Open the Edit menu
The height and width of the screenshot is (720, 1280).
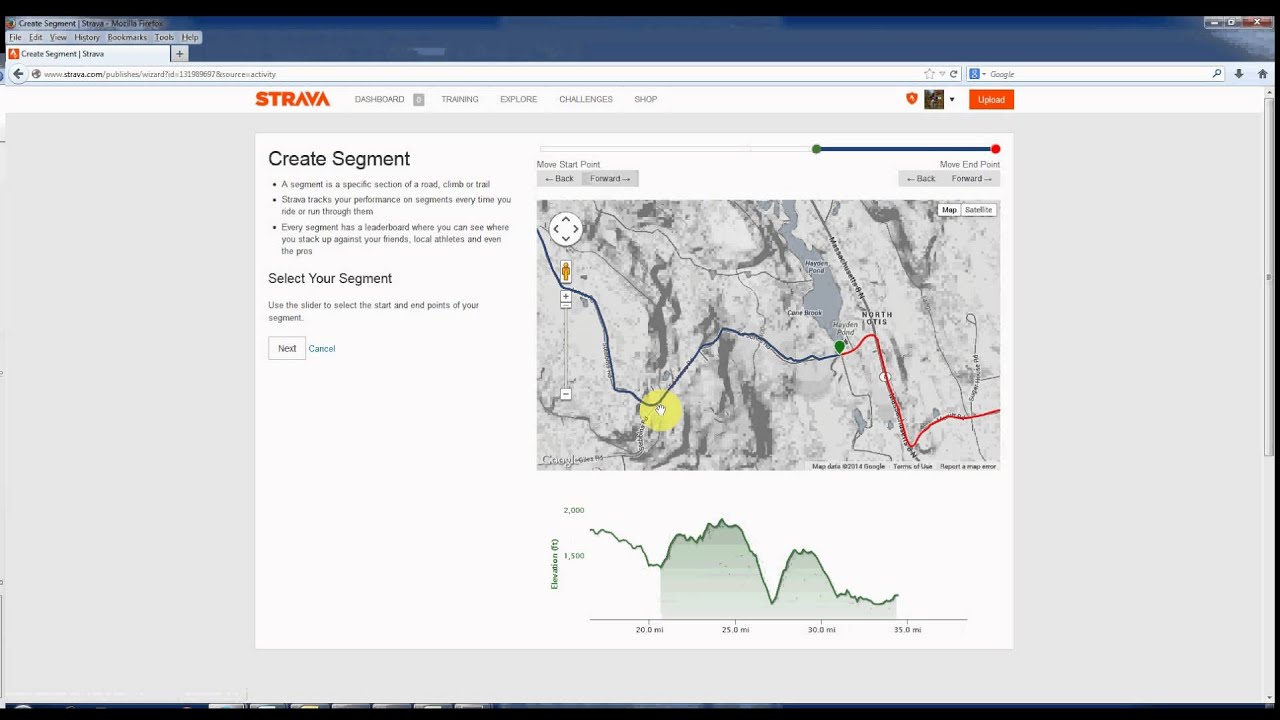point(36,37)
